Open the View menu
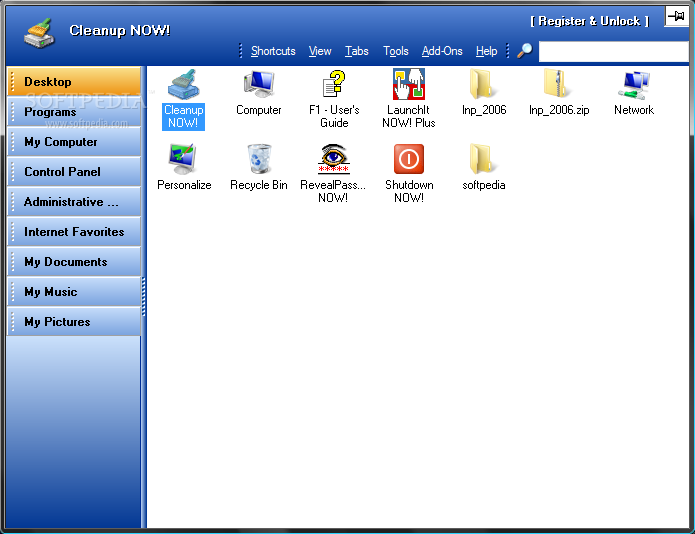Image resolution: width=695 pixels, height=534 pixels. coord(320,51)
